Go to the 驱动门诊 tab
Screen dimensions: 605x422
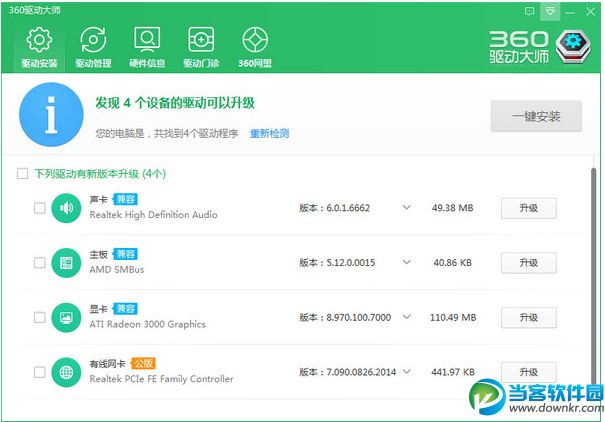pos(201,47)
